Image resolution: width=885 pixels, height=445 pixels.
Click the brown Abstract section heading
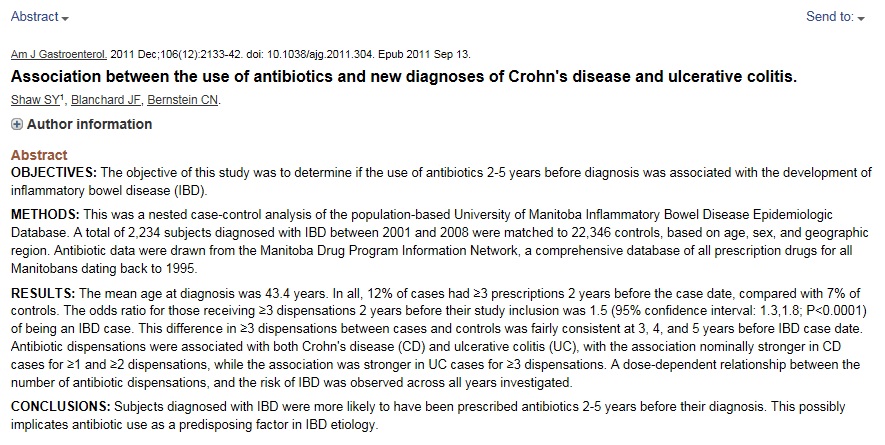[x=39, y=155]
